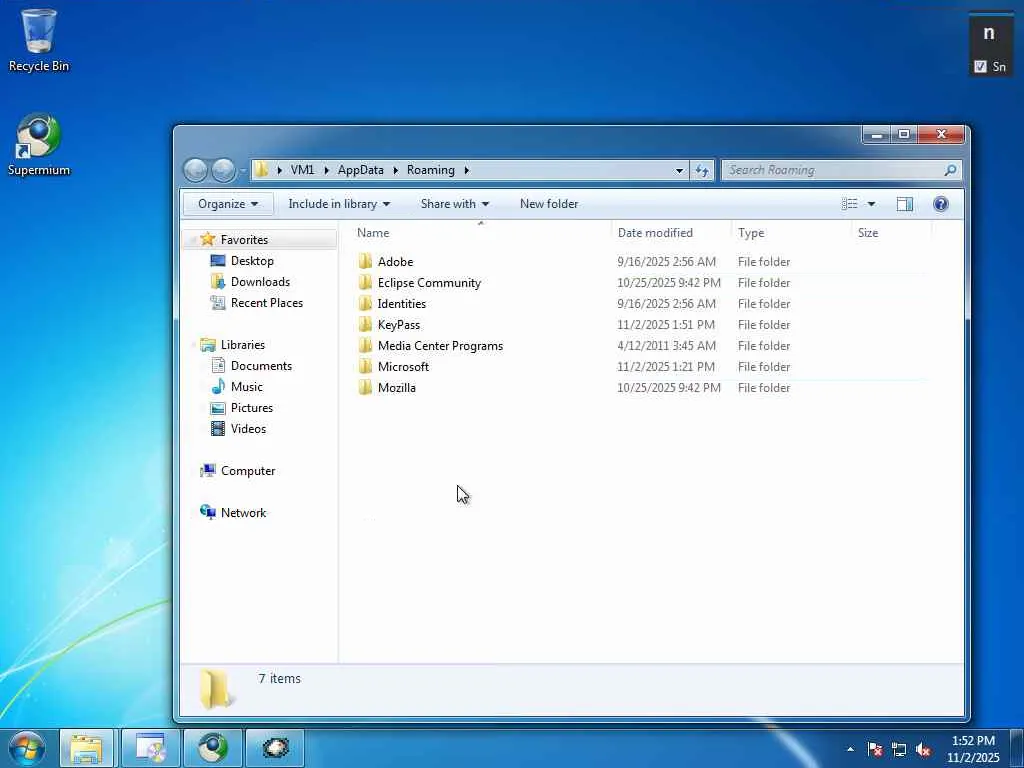This screenshot has height=768, width=1024.
Task: Show the preview pane
Action: pyautogui.click(x=904, y=204)
